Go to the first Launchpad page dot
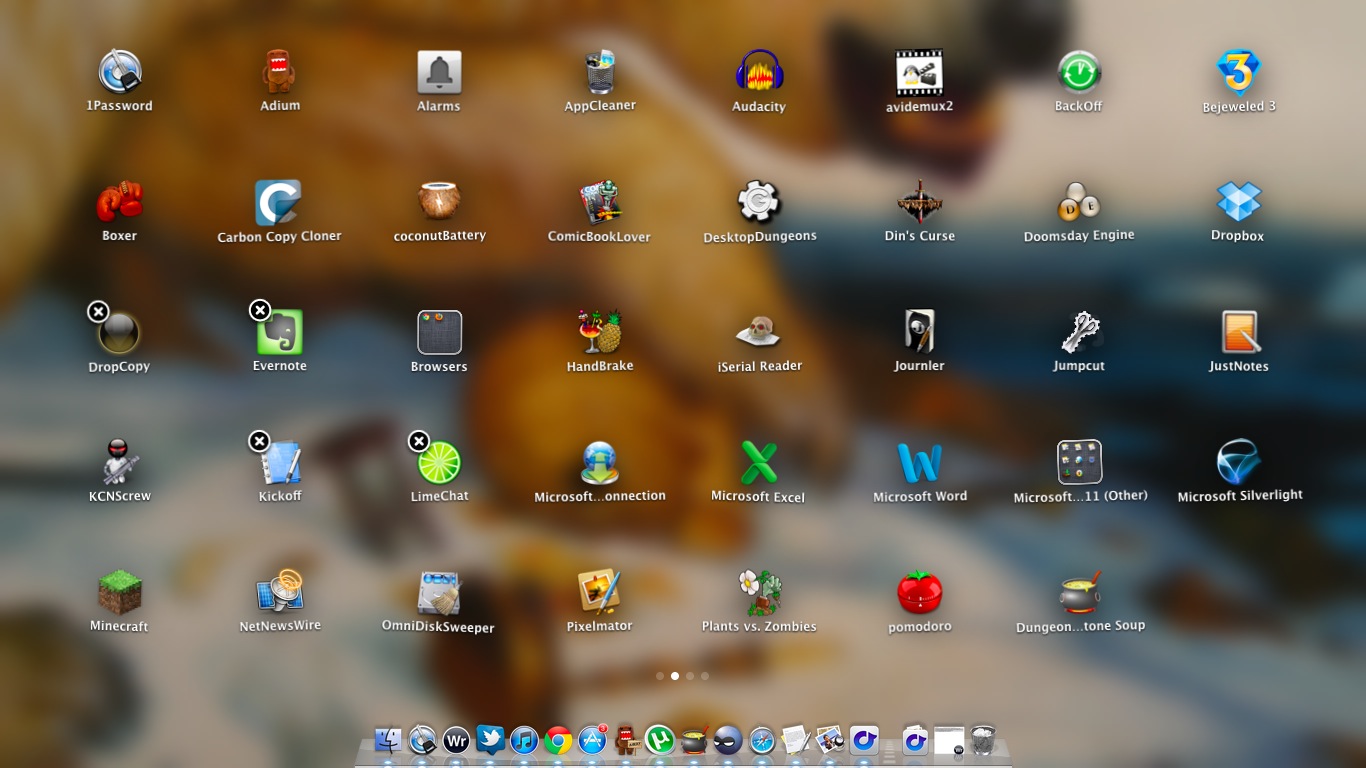 point(660,676)
